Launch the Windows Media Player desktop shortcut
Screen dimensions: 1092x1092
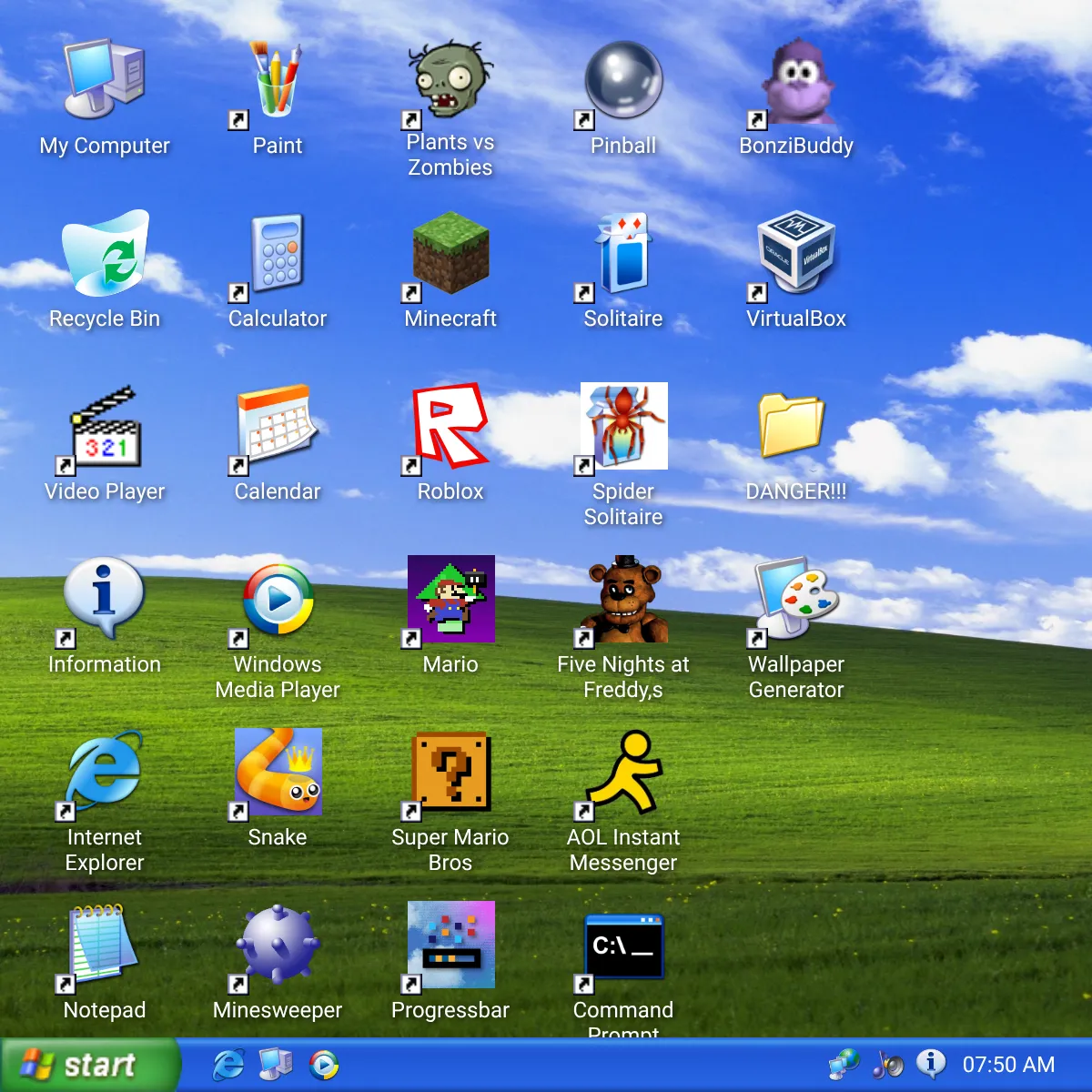278,600
